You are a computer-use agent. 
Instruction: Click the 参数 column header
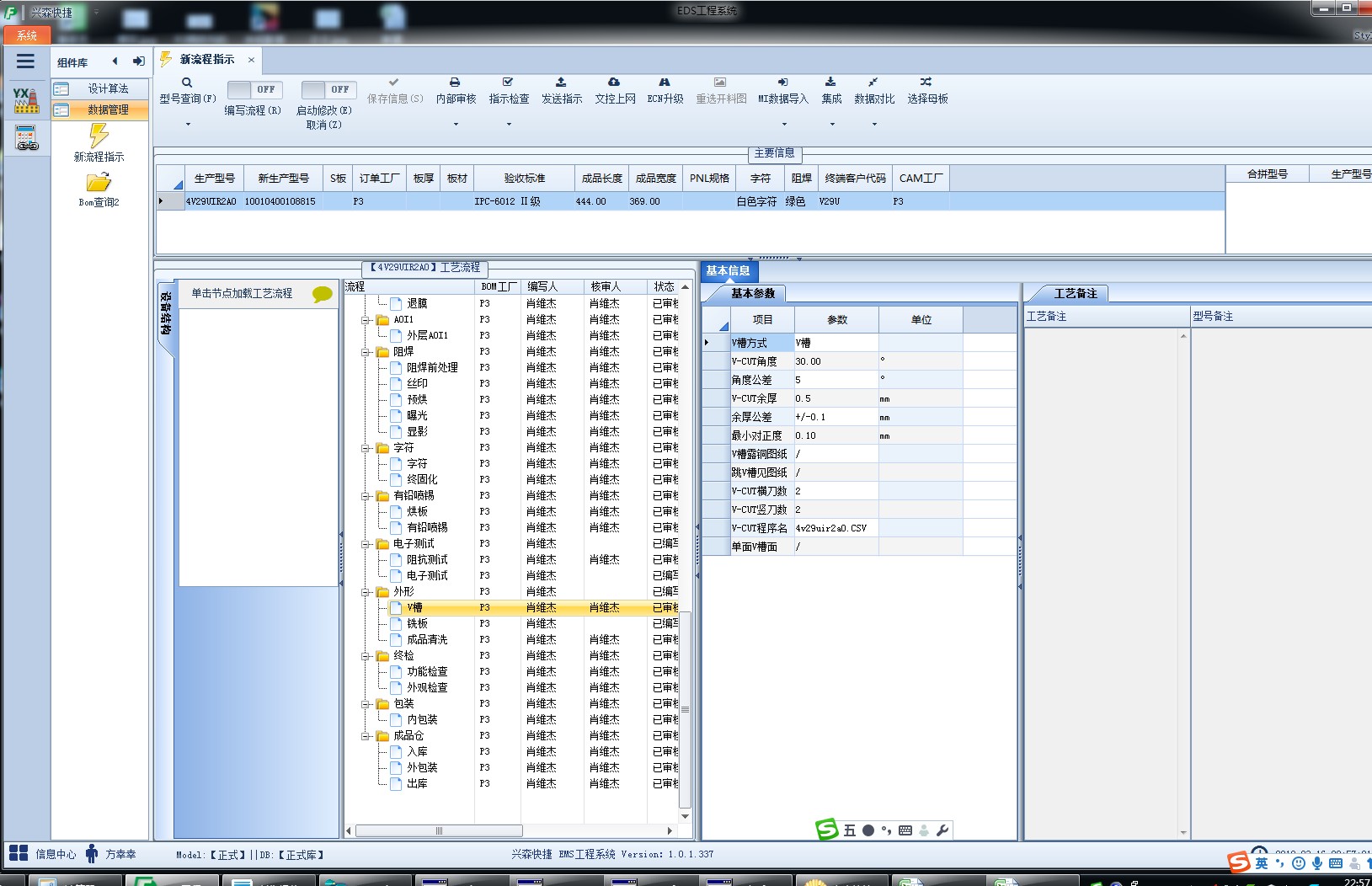pos(836,320)
